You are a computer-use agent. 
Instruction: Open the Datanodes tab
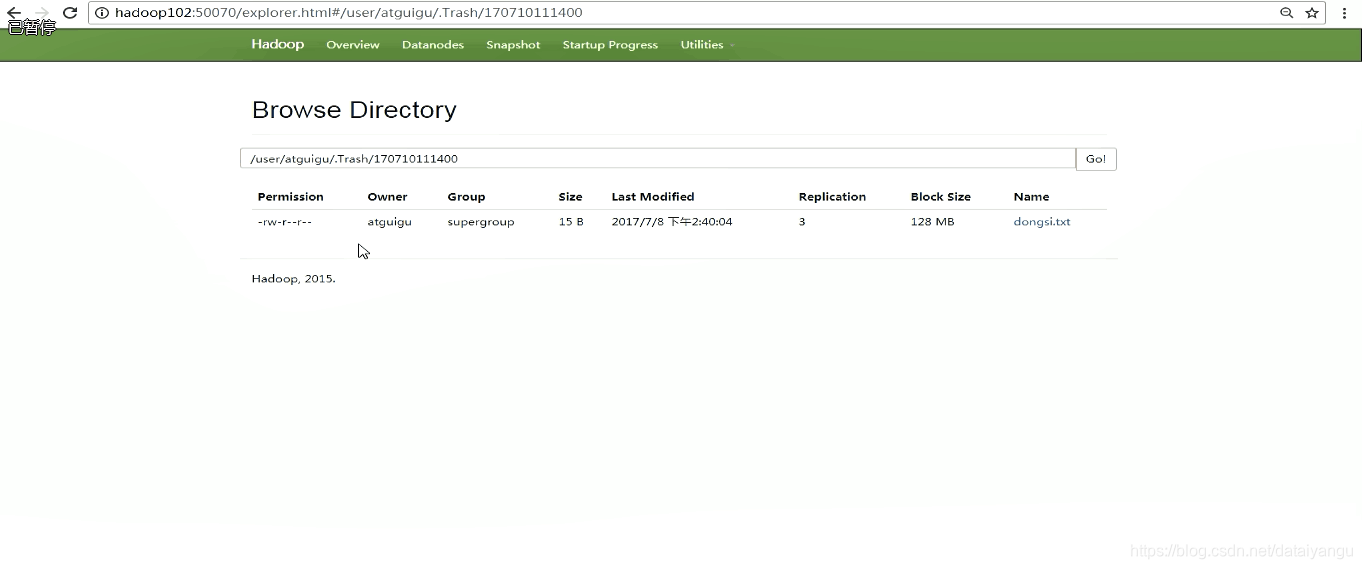tap(433, 45)
